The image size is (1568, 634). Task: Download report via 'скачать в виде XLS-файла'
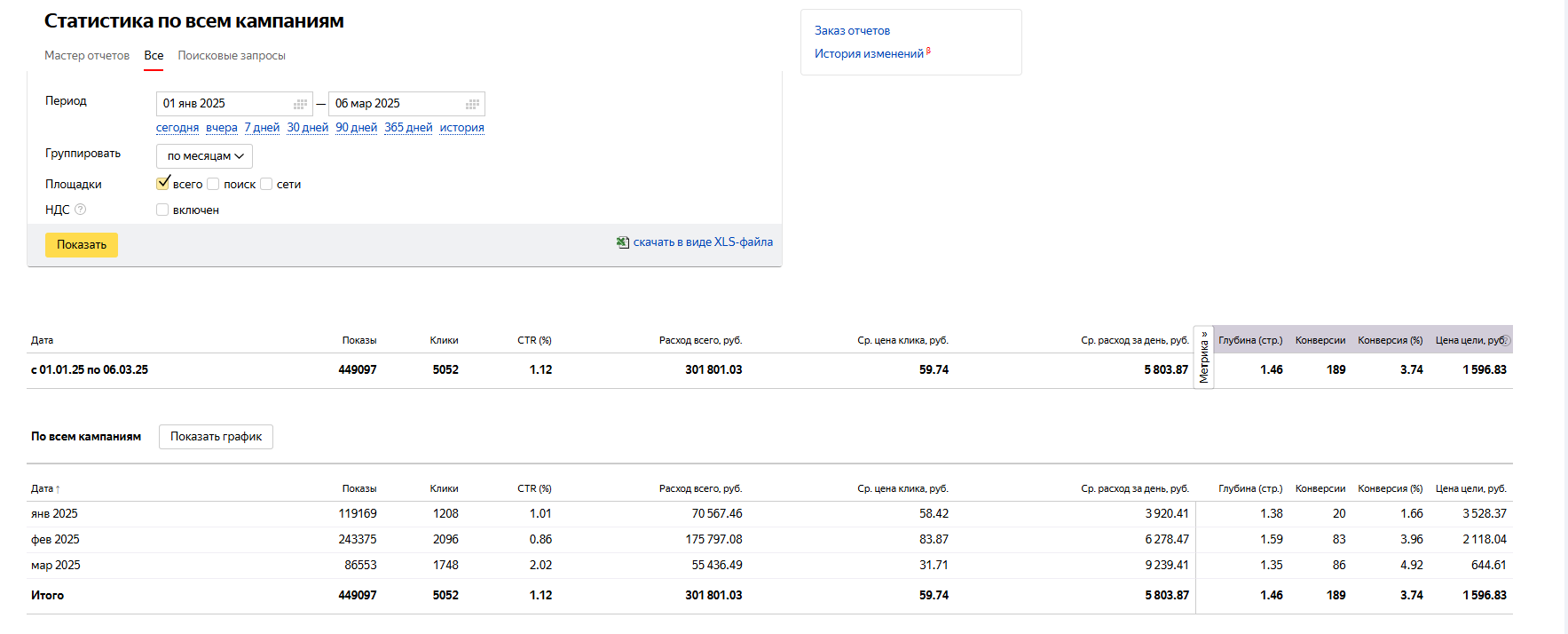point(703,242)
